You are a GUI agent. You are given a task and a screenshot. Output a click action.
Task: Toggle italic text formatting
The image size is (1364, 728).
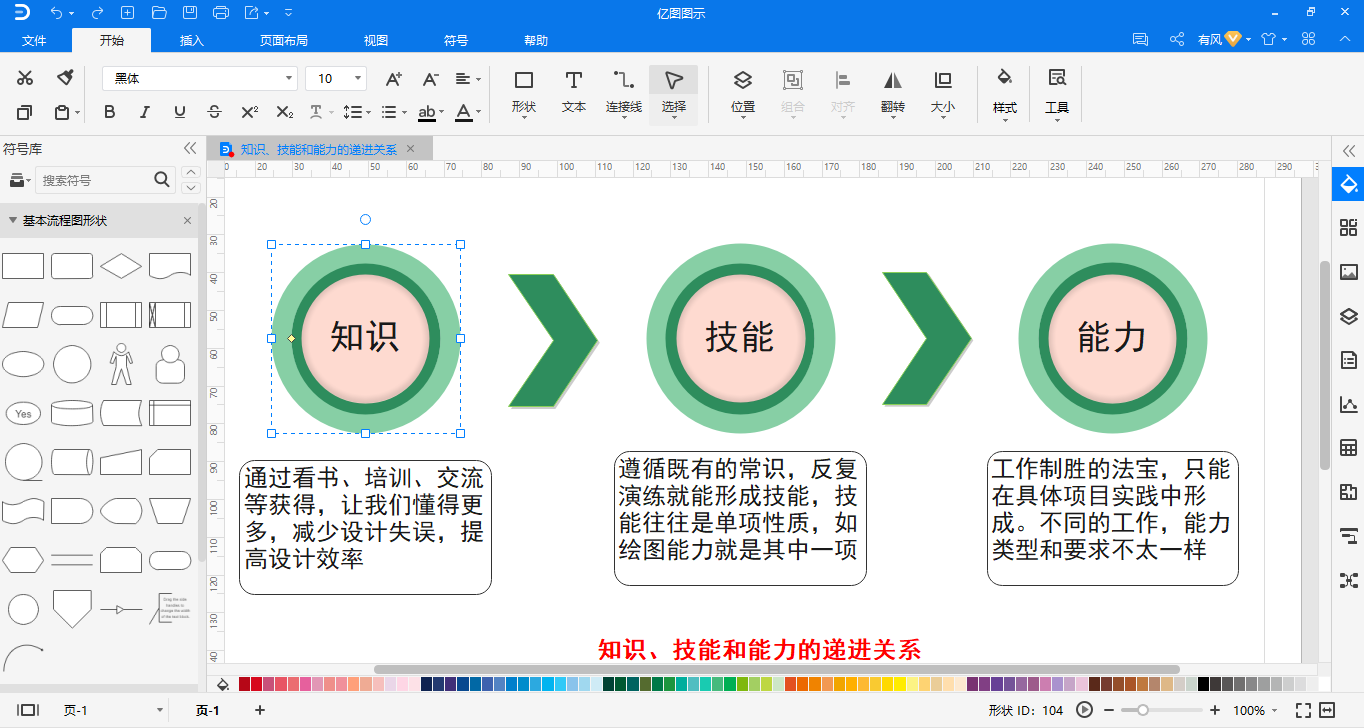[145, 112]
